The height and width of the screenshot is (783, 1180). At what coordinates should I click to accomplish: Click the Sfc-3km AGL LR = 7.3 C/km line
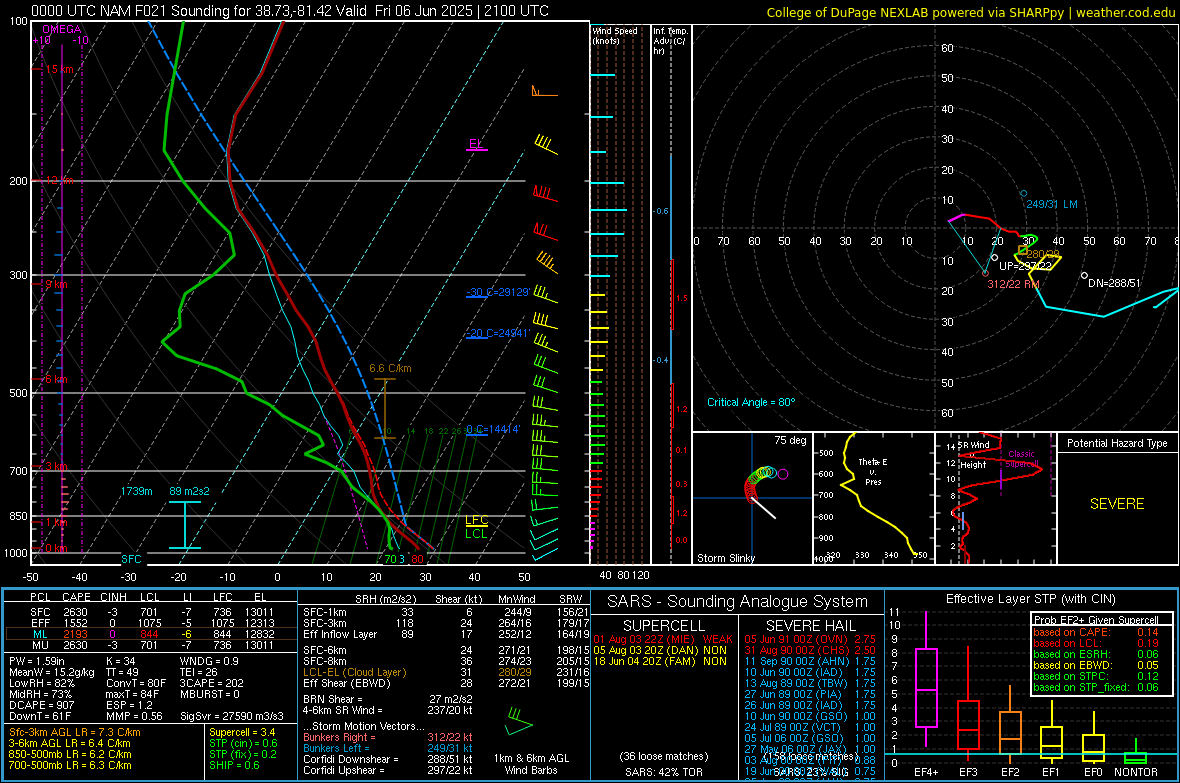pos(75,732)
